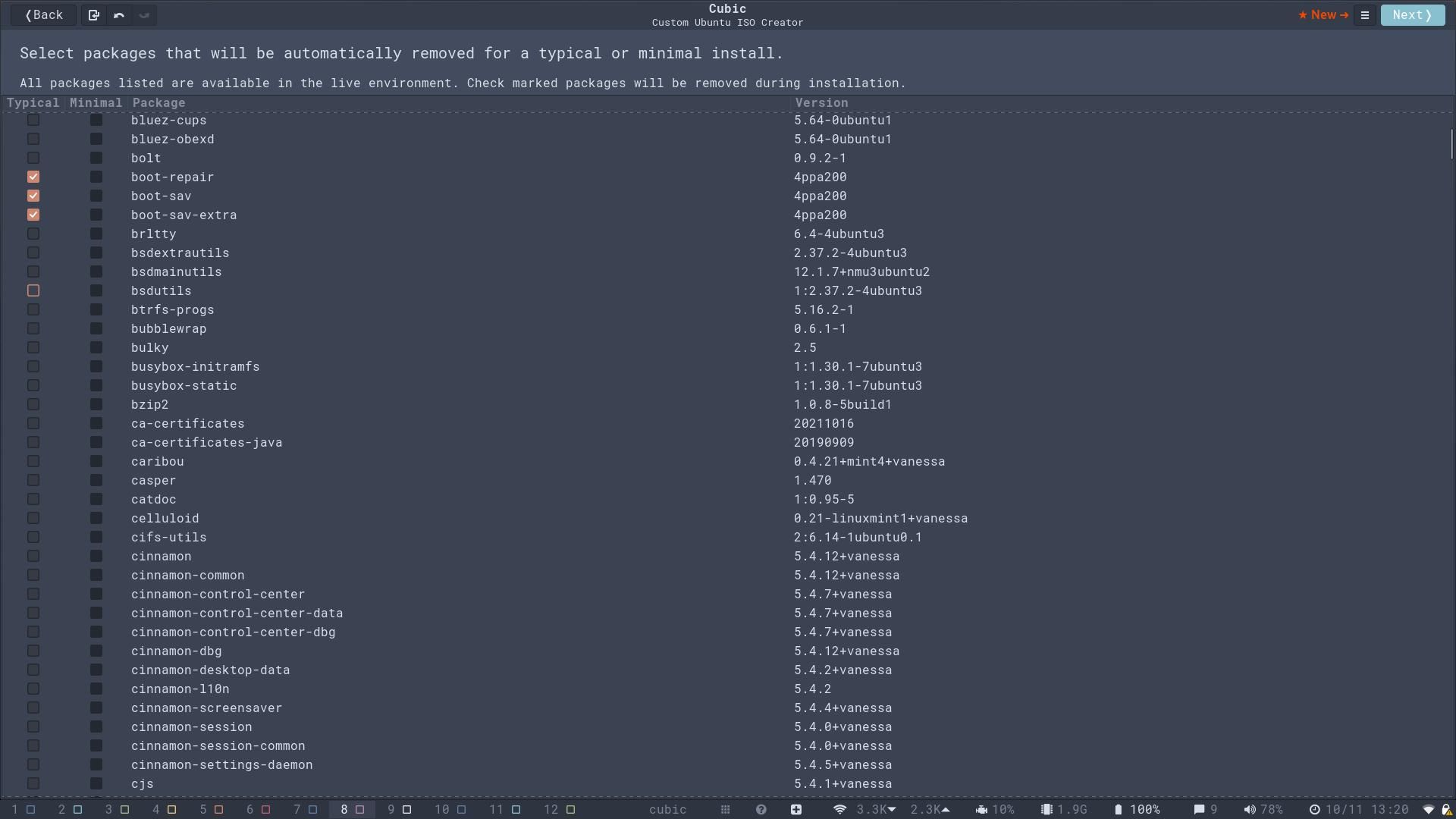
Task: Enable Minimal checkbox for celluloid
Action: point(96,518)
